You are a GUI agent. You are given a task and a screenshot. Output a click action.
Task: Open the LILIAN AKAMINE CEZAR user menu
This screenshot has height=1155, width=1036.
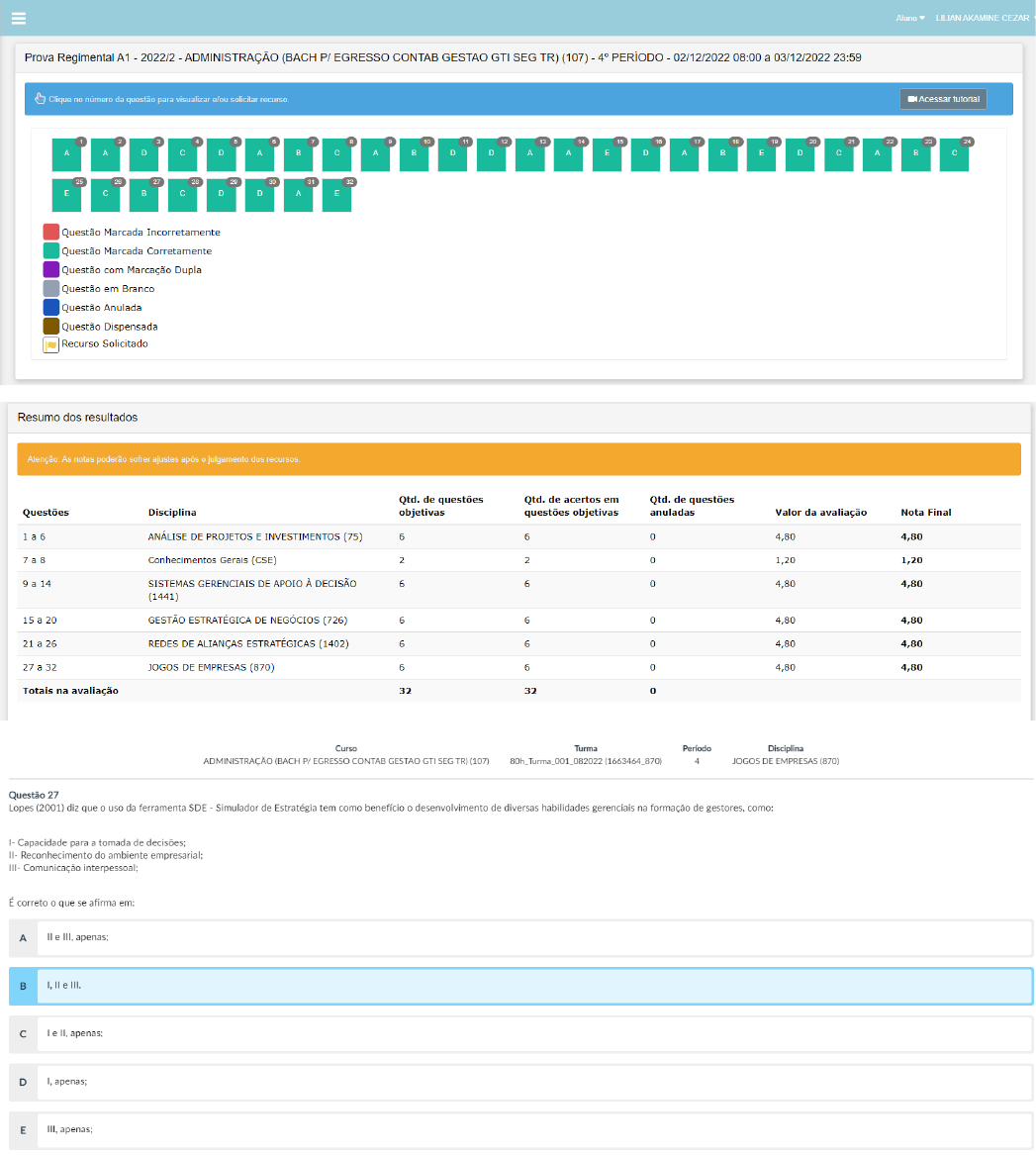(983, 19)
